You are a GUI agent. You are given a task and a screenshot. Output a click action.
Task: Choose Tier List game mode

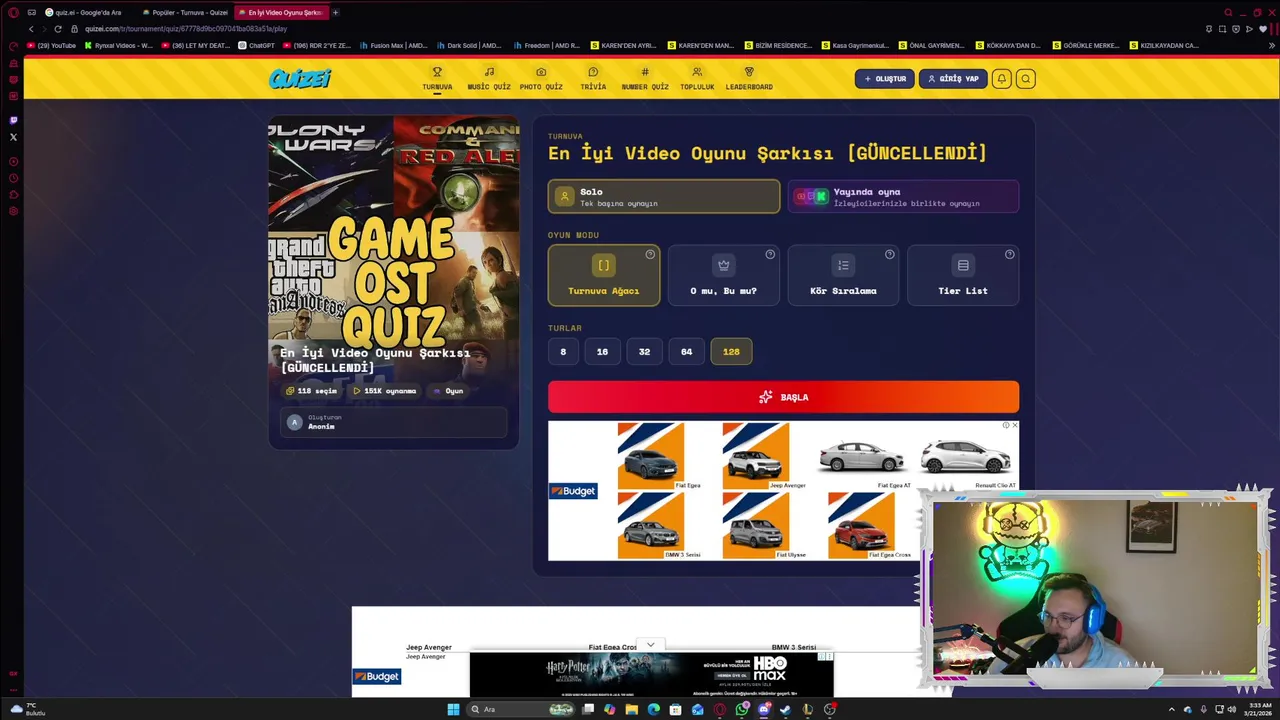pyautogui.click(x=963, y=275)
